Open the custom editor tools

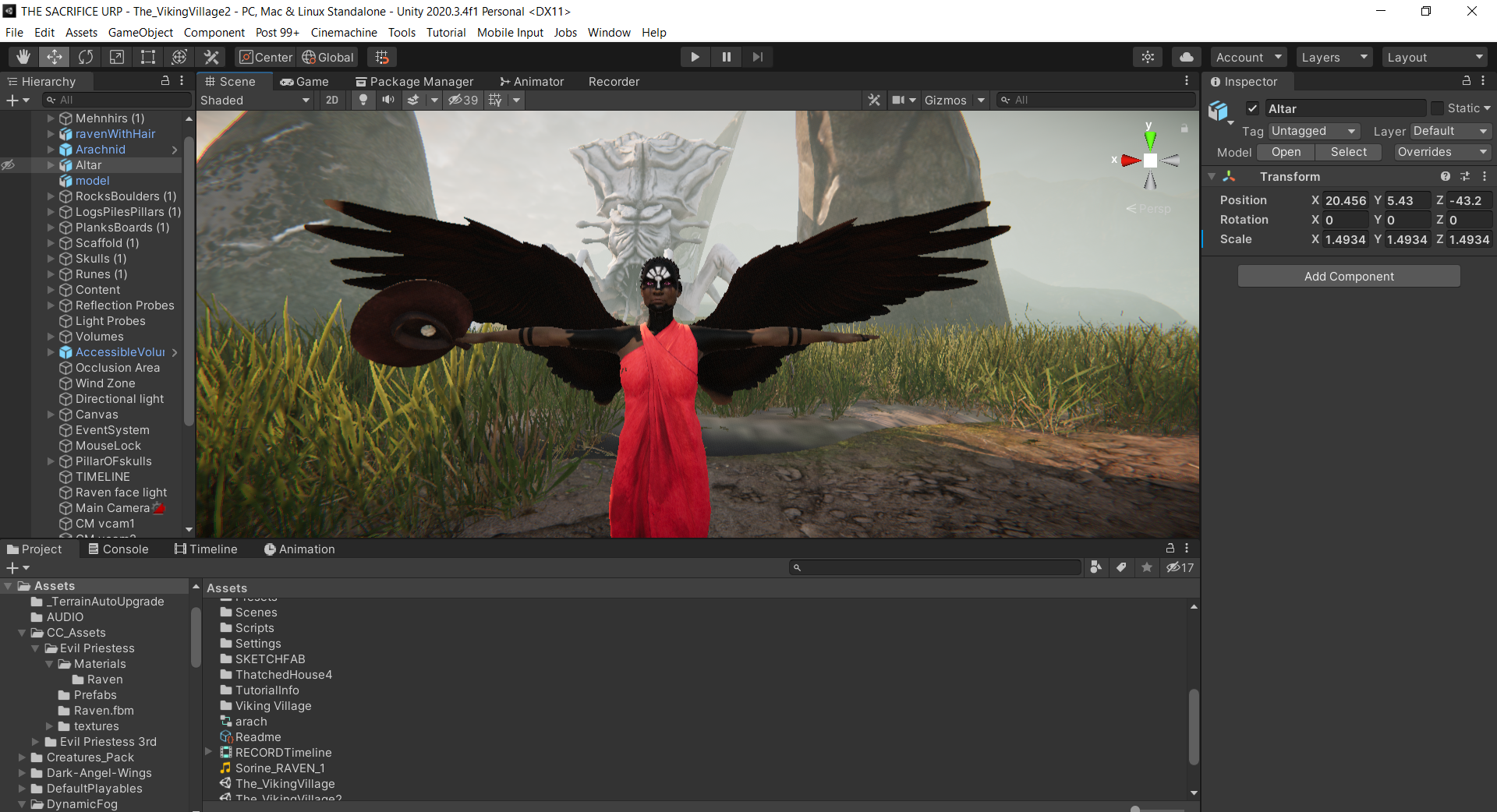pyautogui.click(x=211, y=57)
